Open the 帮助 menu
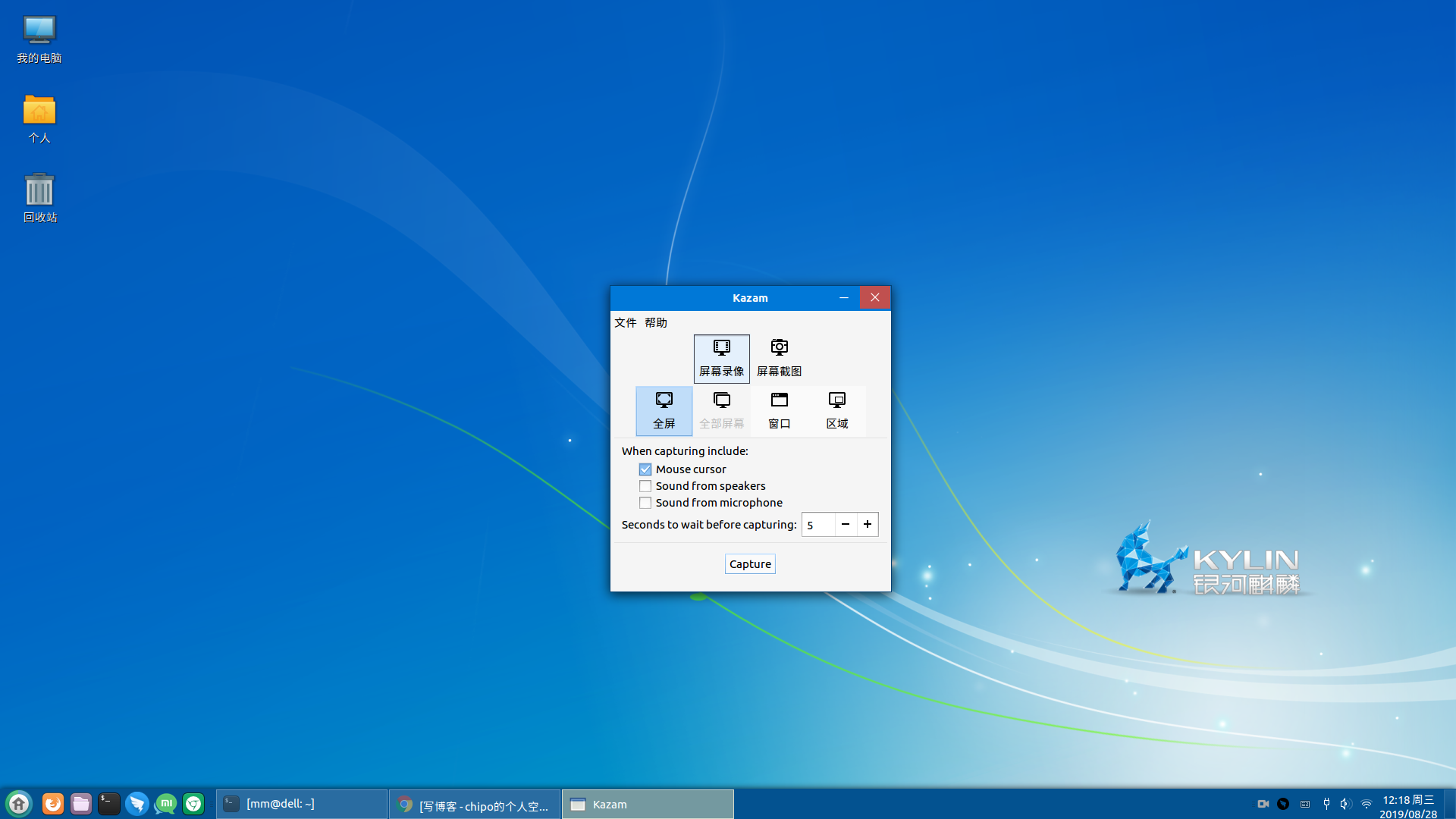The width and height of the screenshot is (1456, 819). point(656,322)
